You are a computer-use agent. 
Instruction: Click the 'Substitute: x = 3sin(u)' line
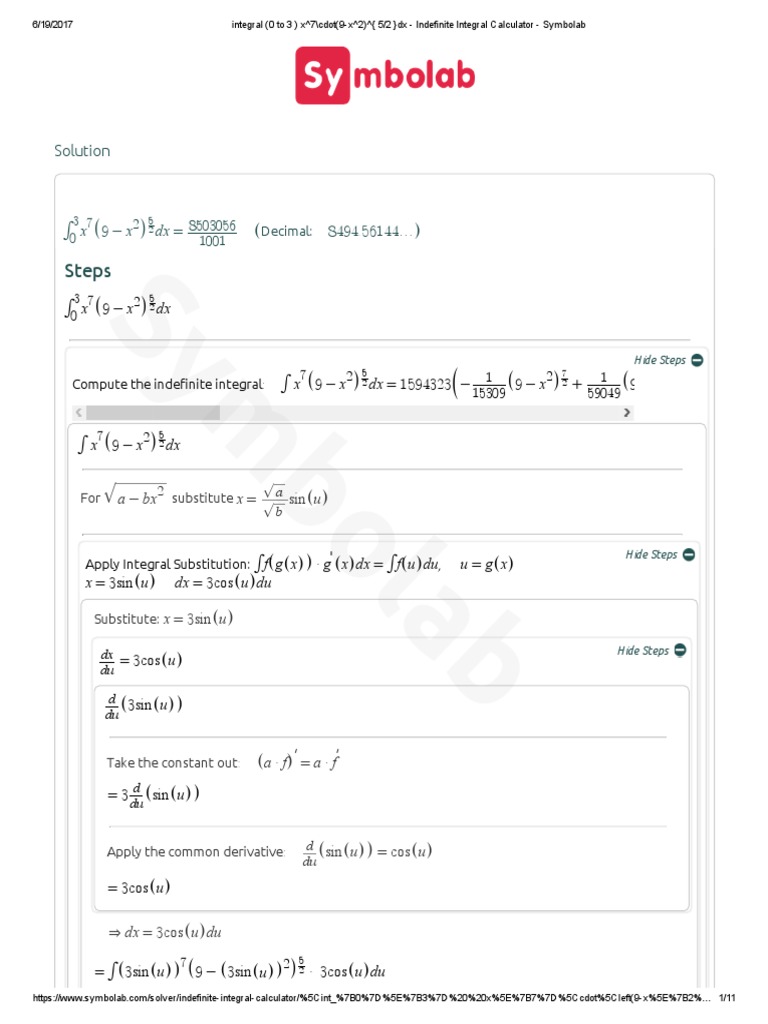point(163,619)
